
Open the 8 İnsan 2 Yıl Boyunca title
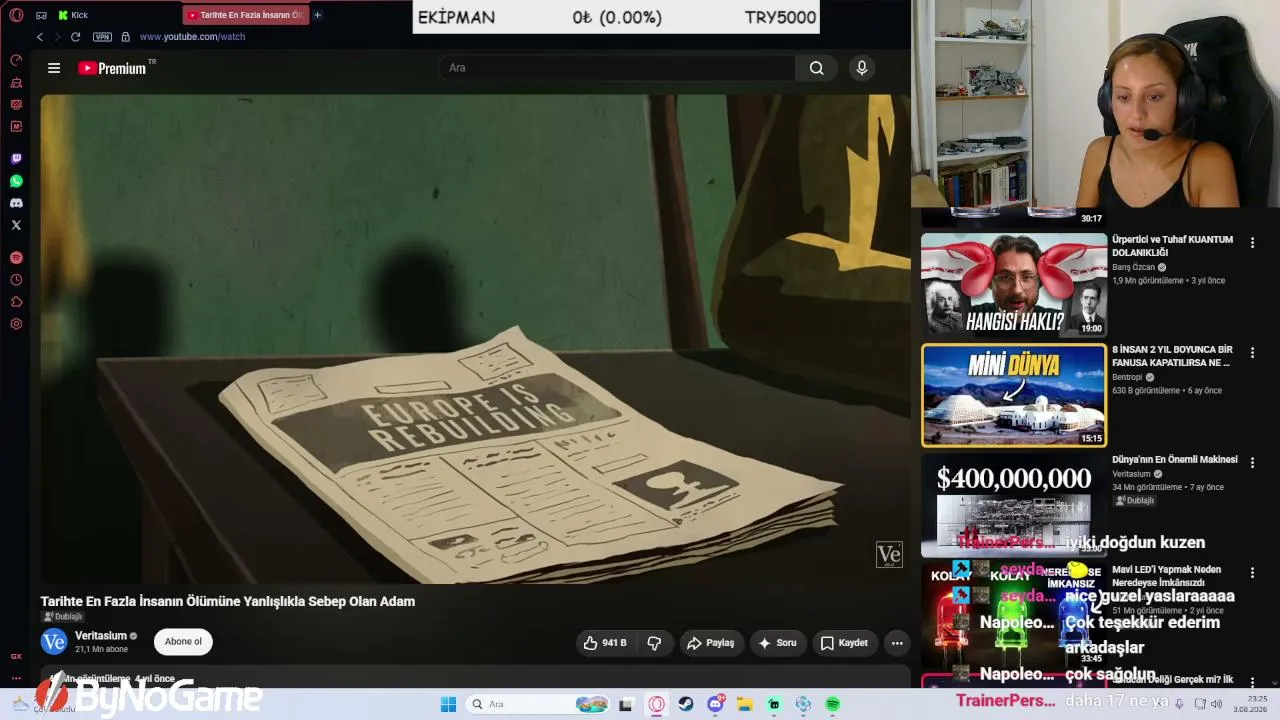(1172, 356)
